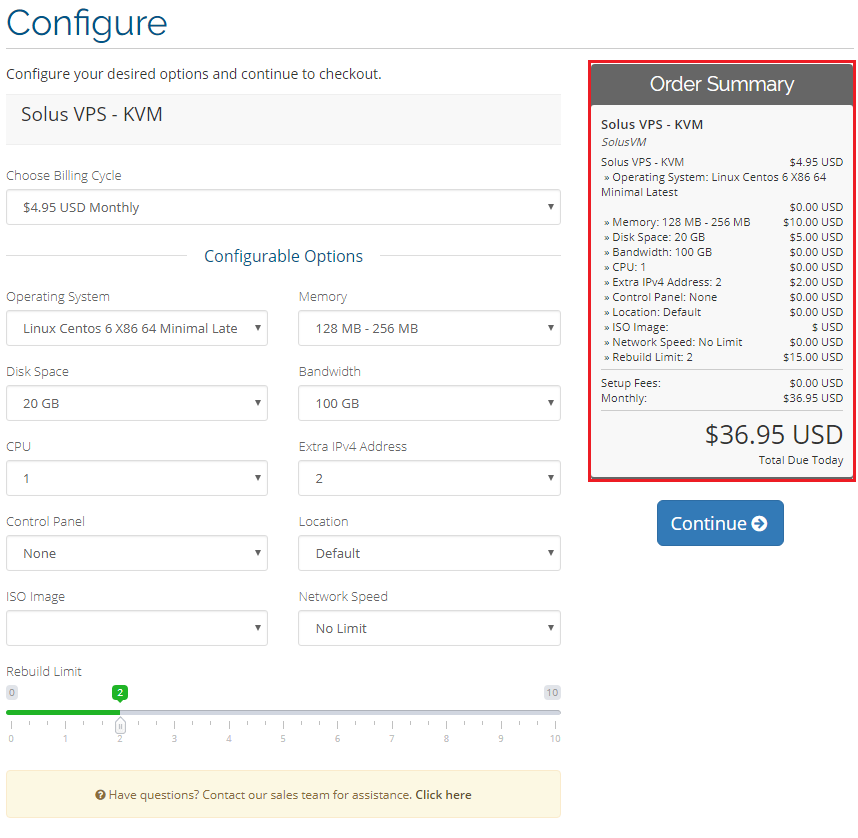The width and height of the screenshot is (858, 838).
Task: Click 'ISO Image:' summary line
Action: 722,327
